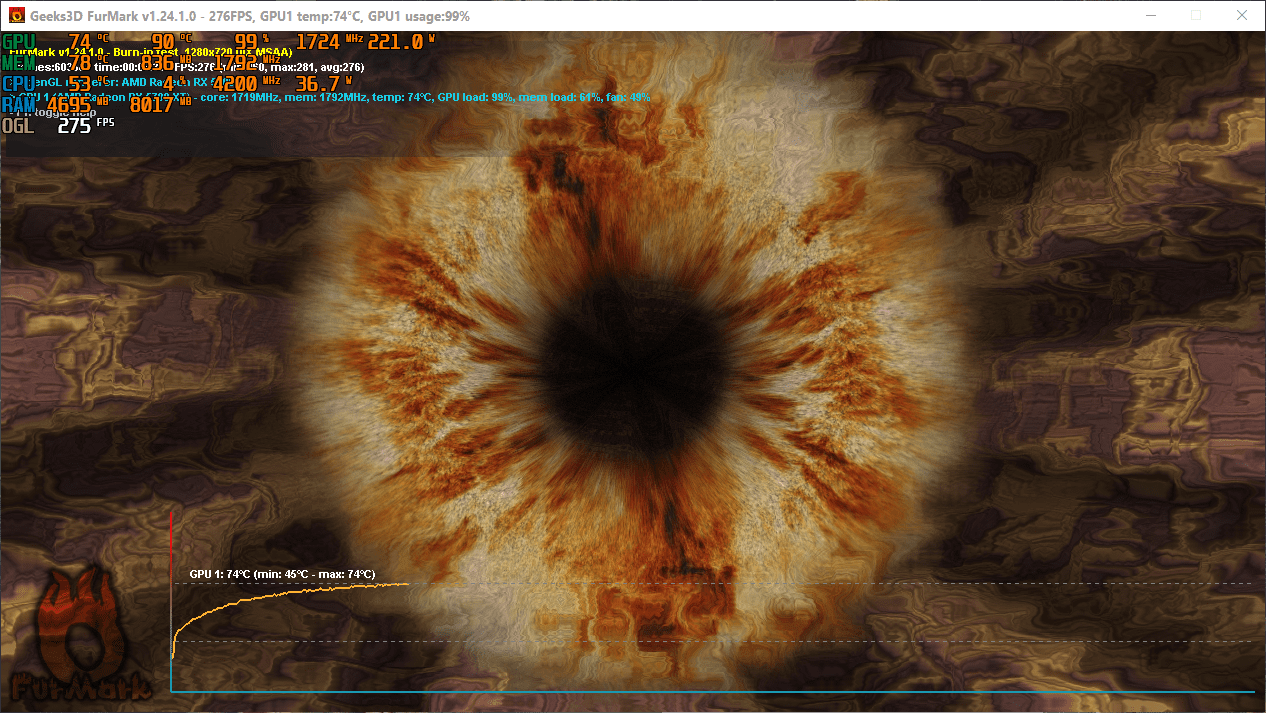This screenshot has width=1266, height=713.
Task: Maximize the FurMark window
Action: (1195, 16)
